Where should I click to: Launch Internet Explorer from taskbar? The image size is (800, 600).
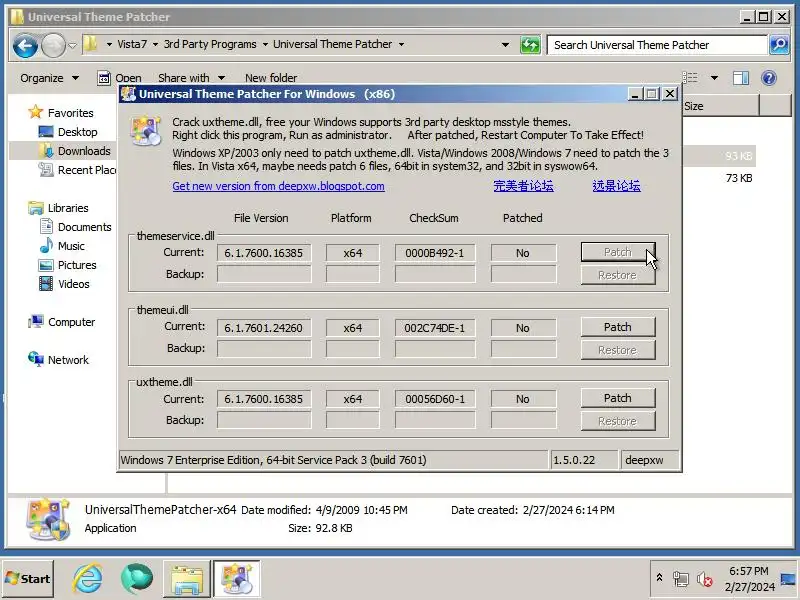pos(87,579)
